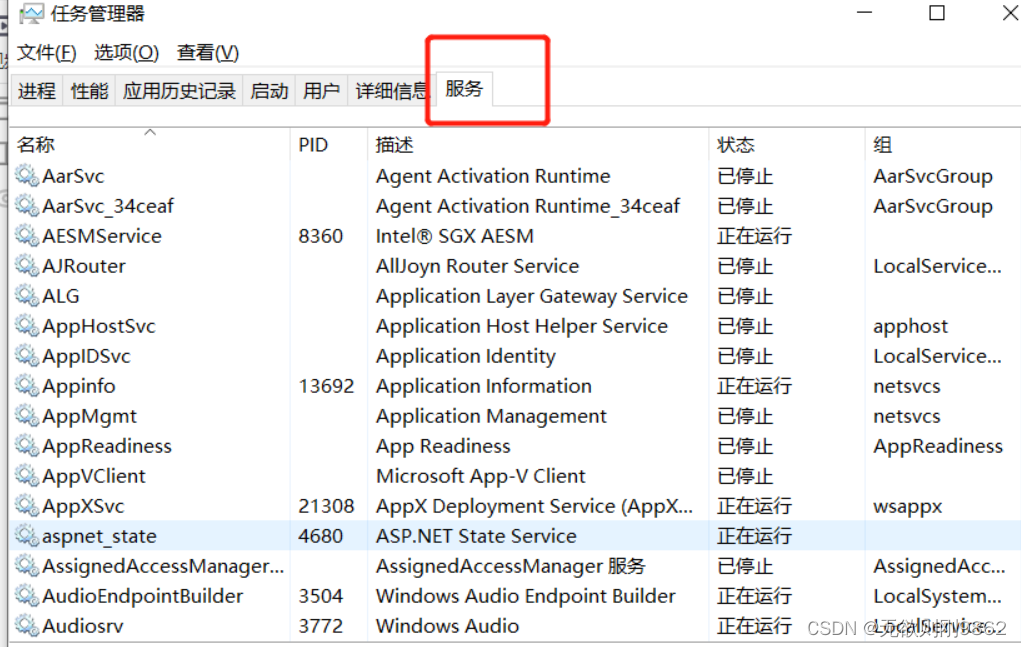Click 已停止 status in AppReadiness row

(x=745, y=446)
